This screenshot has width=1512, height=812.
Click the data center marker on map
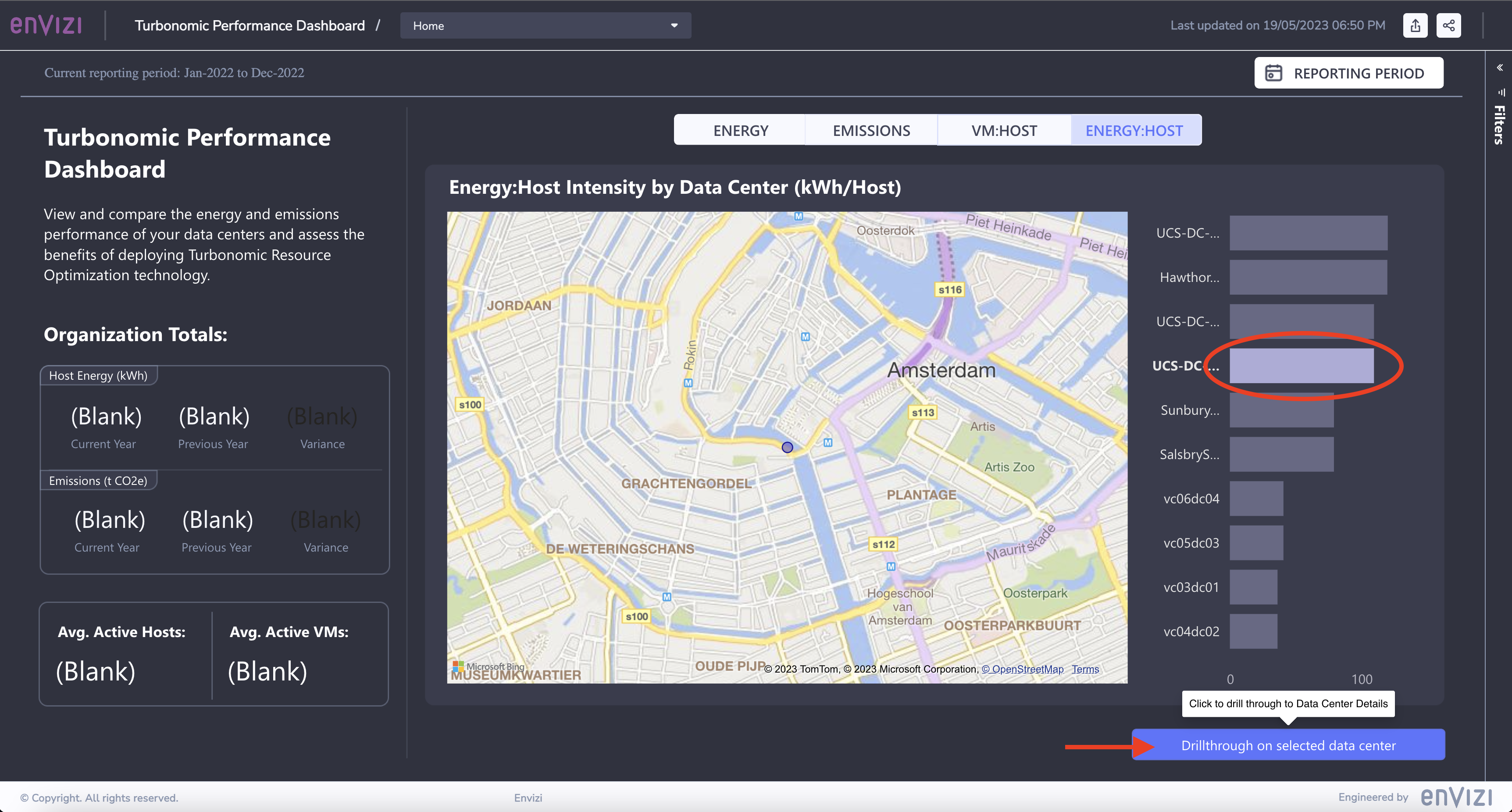787,447
